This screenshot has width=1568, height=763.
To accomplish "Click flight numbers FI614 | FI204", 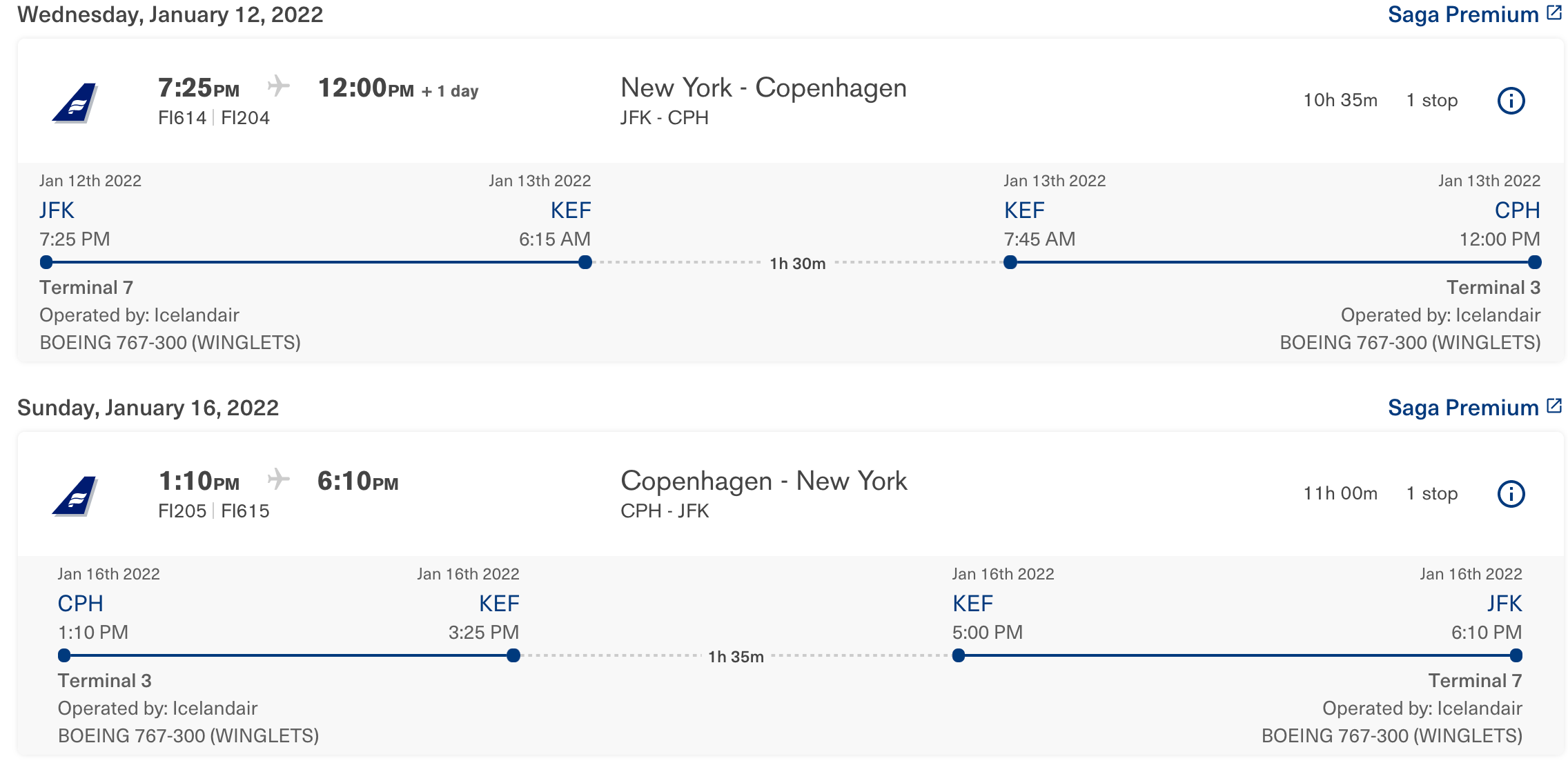I will click(213, 118).
